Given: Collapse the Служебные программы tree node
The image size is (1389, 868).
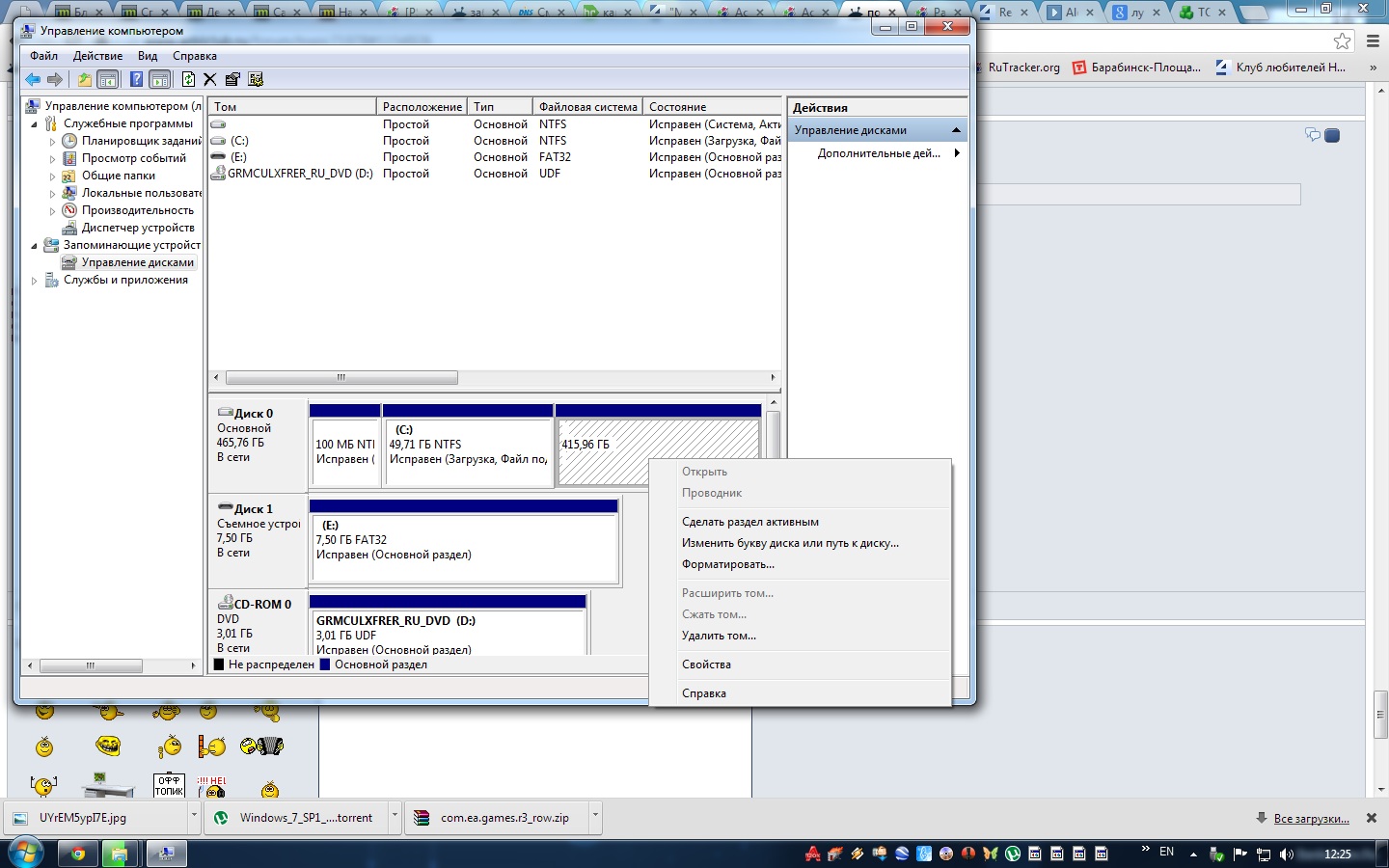Looking at the screenshot, I should click(x=35, y=124).
